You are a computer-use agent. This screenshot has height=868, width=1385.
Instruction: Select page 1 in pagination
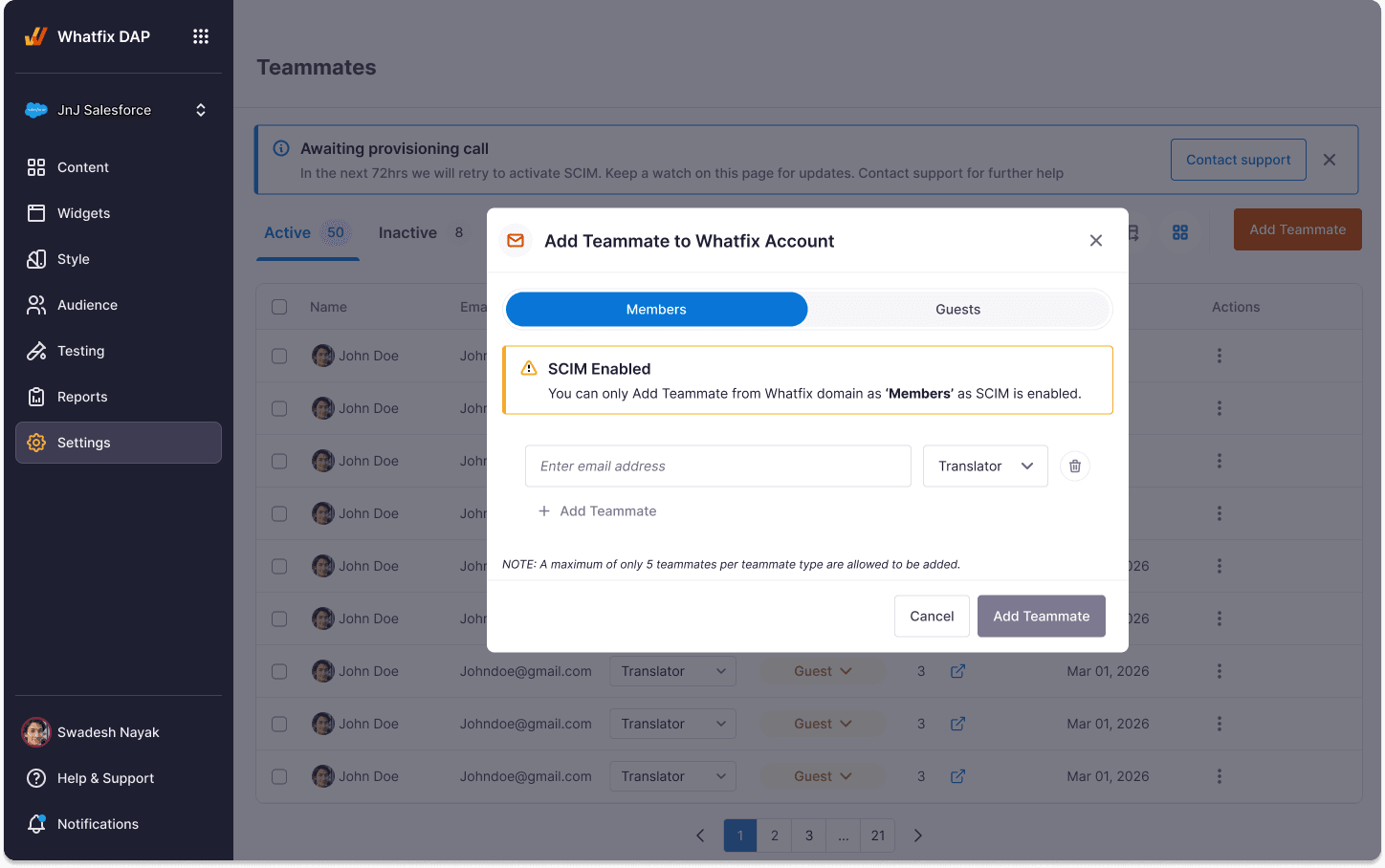[740, 835]
